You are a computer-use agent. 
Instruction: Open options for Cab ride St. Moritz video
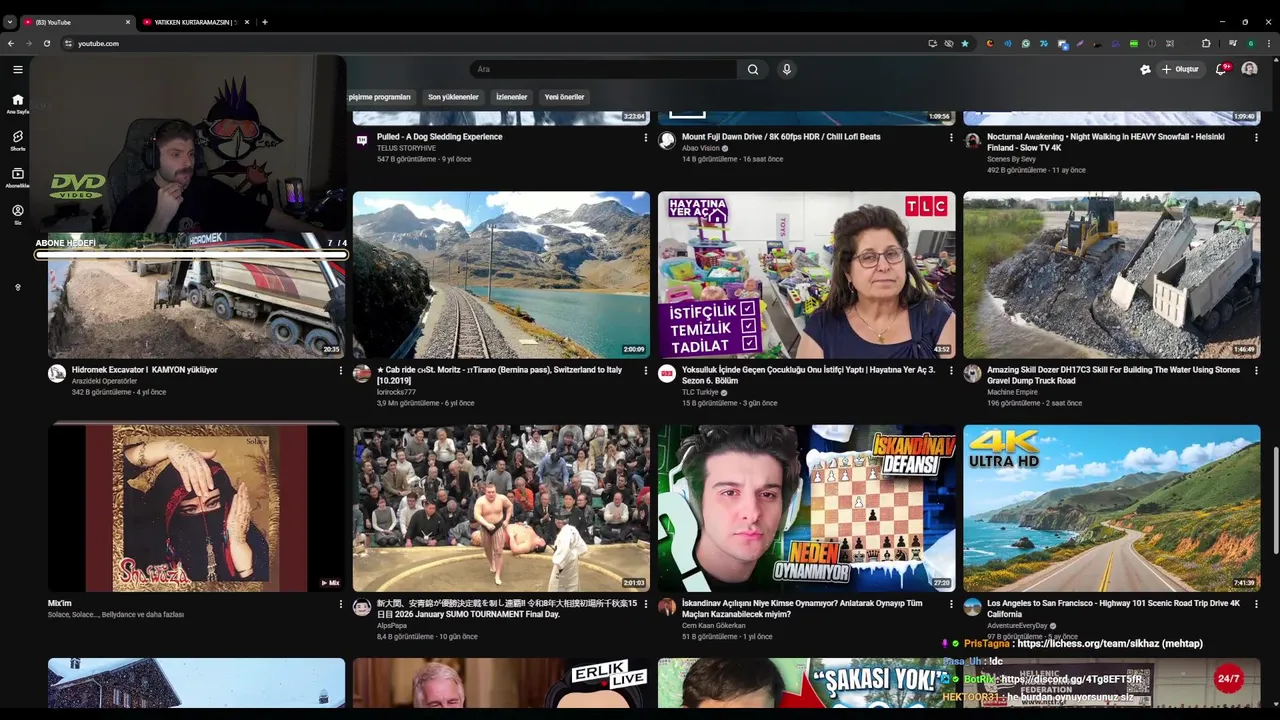pos(646,371)
